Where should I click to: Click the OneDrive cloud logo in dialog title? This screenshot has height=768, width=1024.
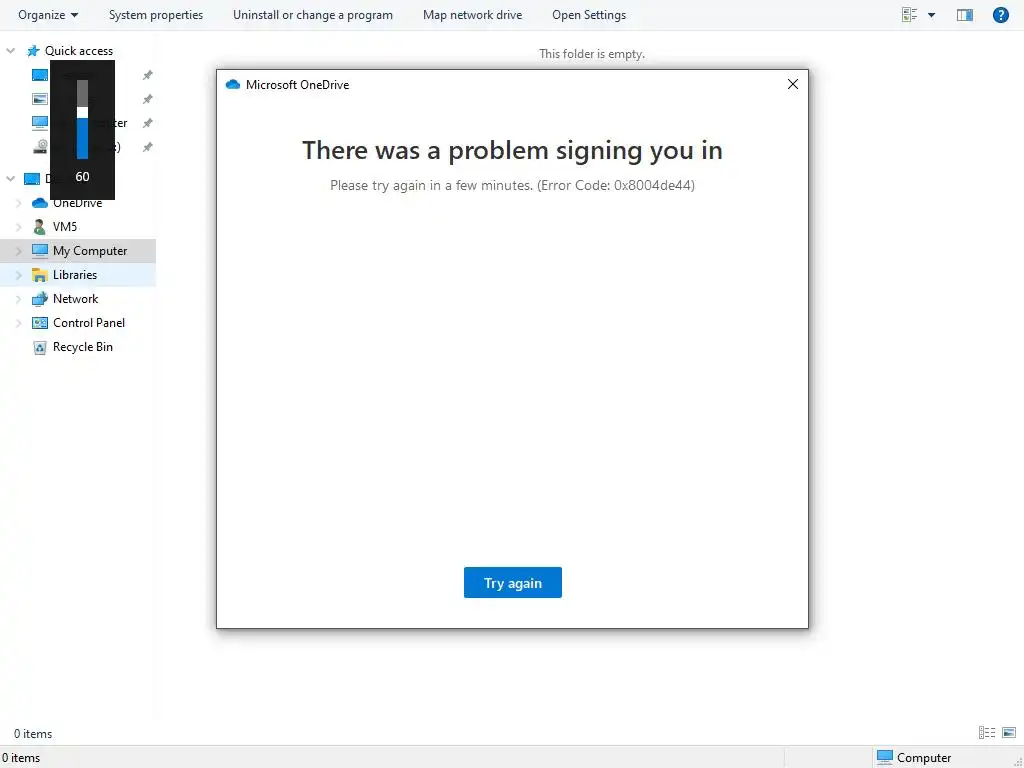point(232,84)
